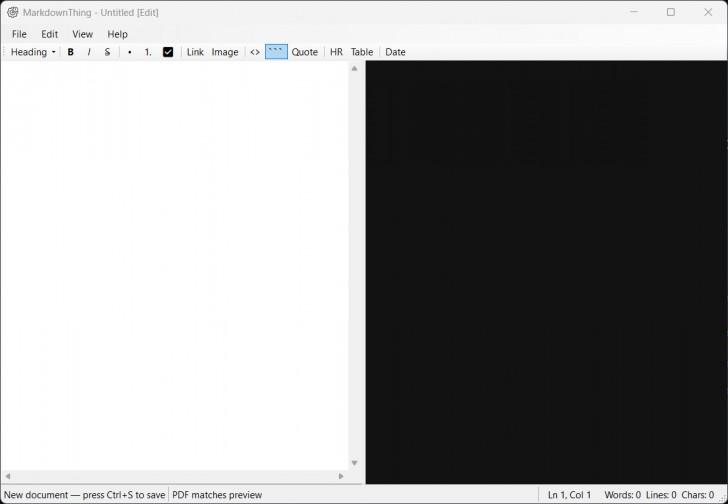Apply strikethrough formatting
The width and height of the screenshot is (728, 504).
click(x=107, y=52)
